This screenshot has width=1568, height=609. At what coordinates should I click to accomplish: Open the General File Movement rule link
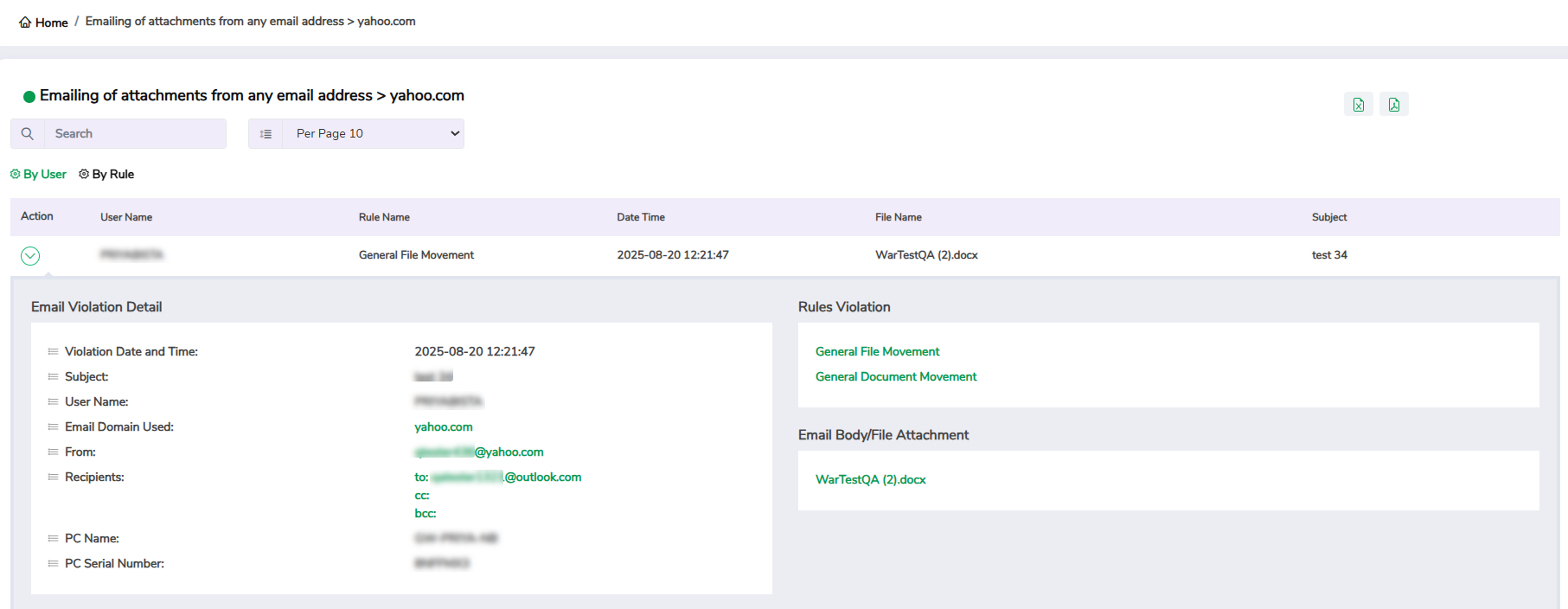coord(877,352)
